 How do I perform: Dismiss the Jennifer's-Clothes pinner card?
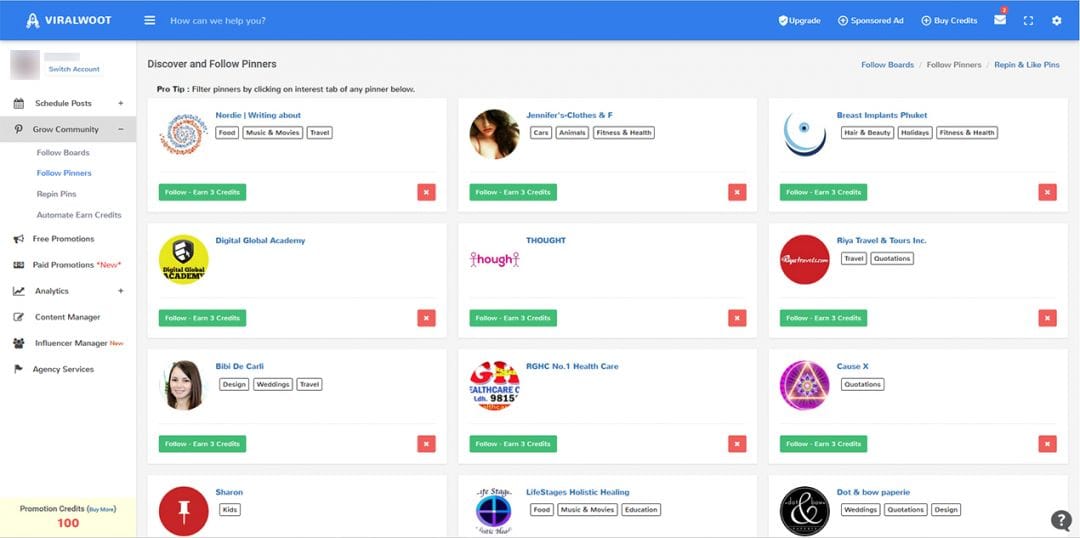click(737, 192)
